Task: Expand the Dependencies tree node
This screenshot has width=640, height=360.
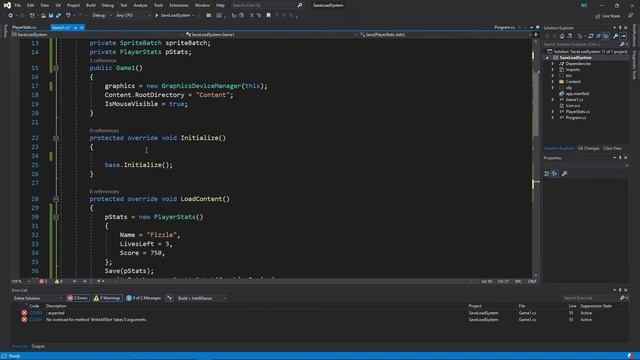Action: pyautogui.click(x=553, y=64)
